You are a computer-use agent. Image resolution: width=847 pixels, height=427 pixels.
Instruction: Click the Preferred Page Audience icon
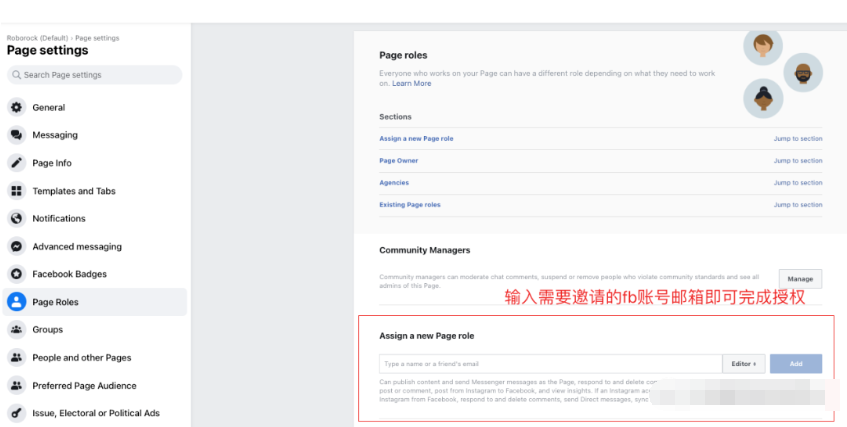coord(17,385)
